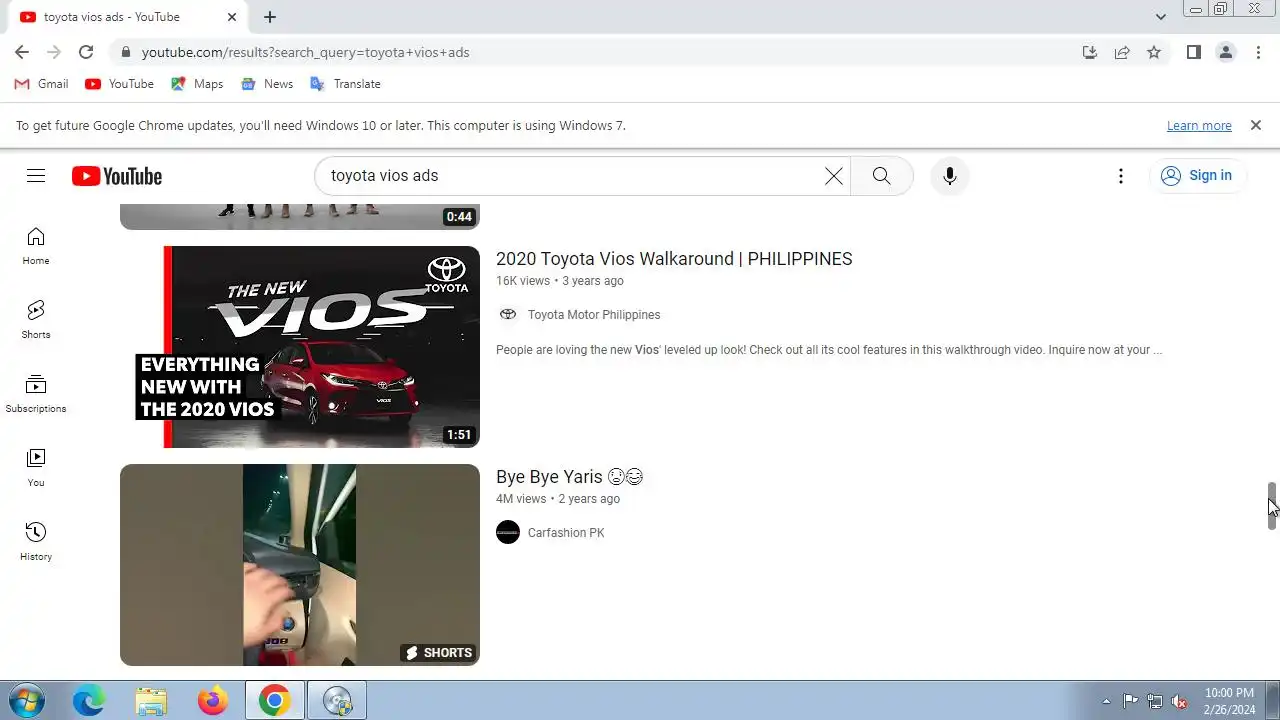The image size is (1280, 720).
Task: Click the Sign in button
Action: coord(1197,176)
